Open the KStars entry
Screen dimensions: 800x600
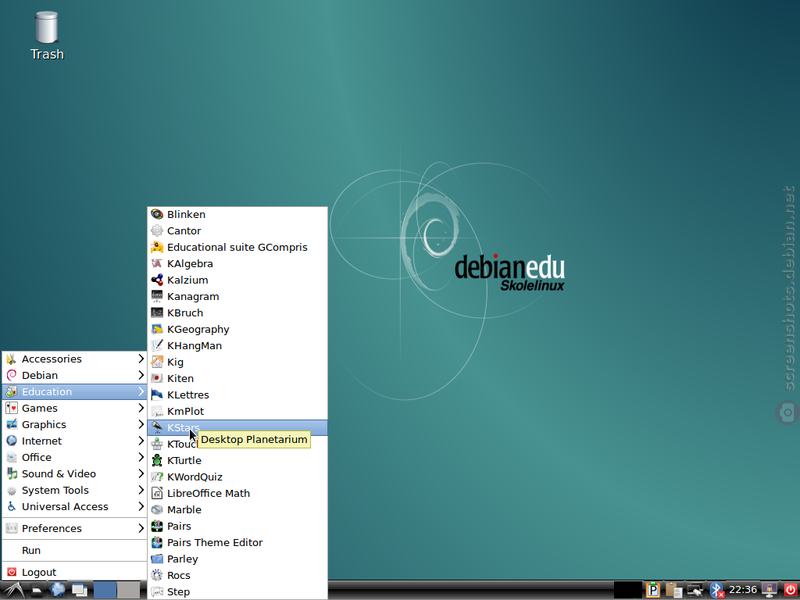[x=237, y=428]
